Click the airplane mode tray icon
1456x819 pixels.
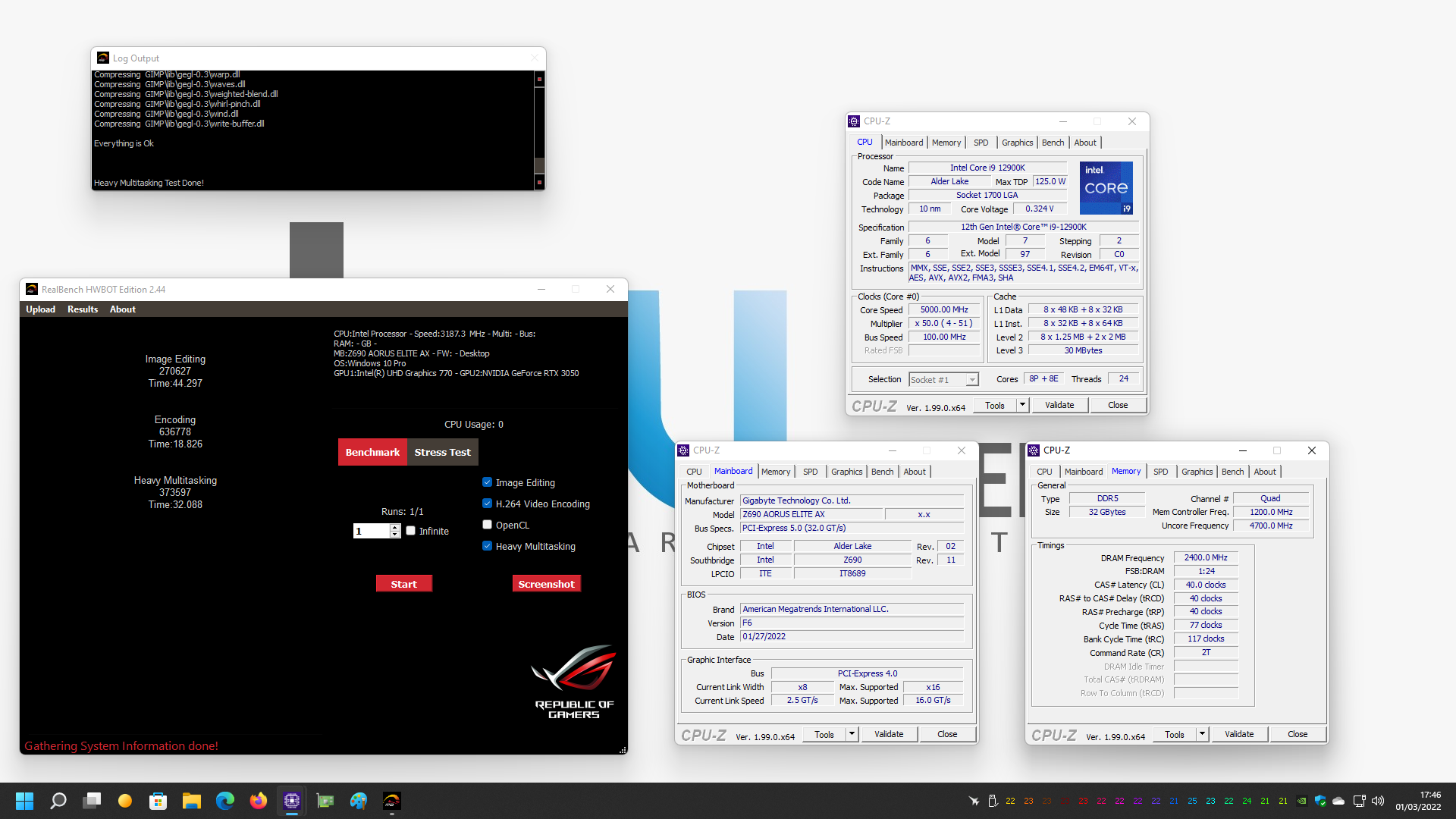point(974,801)
